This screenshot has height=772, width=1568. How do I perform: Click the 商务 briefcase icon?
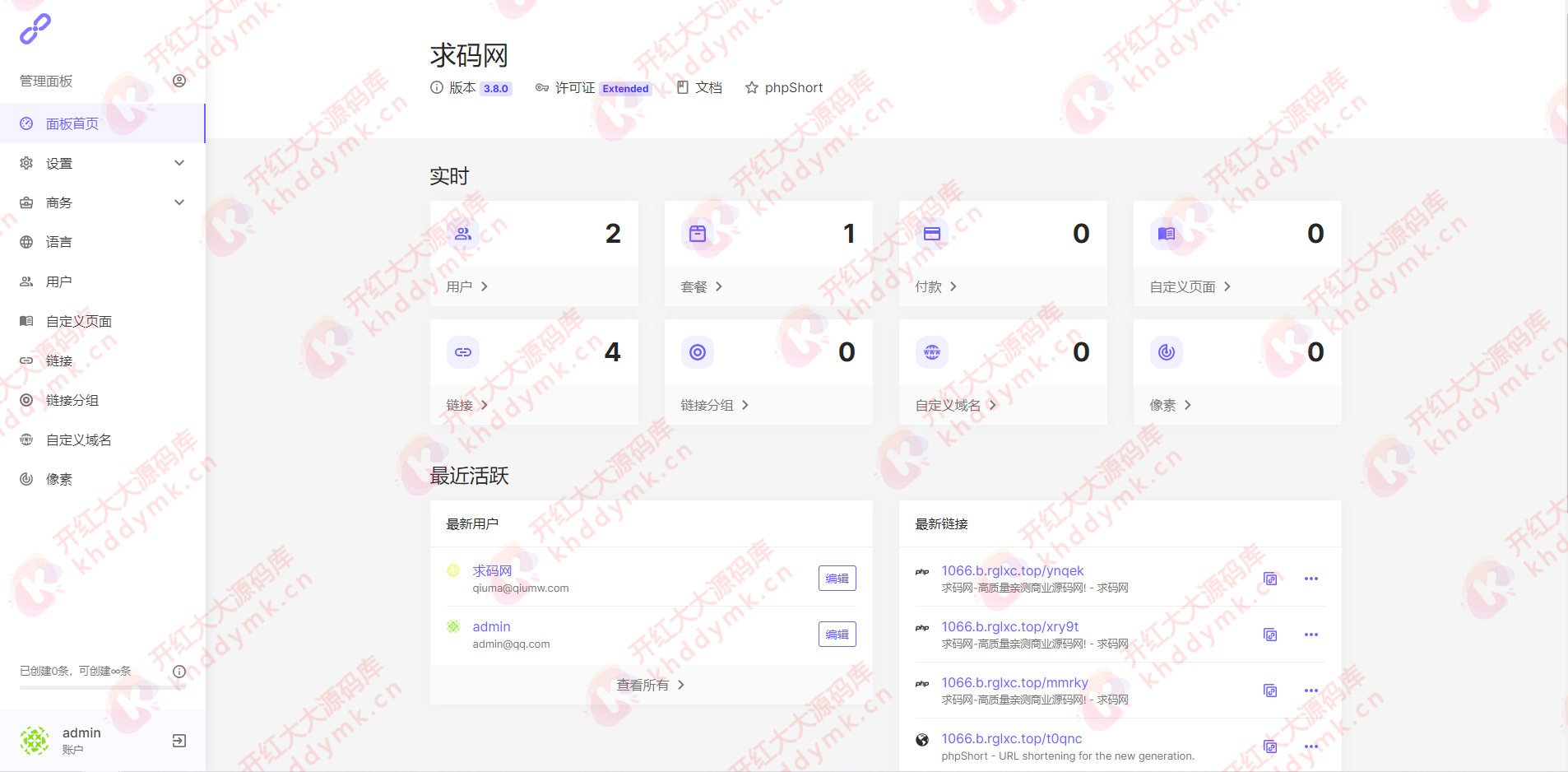[26, 202]
